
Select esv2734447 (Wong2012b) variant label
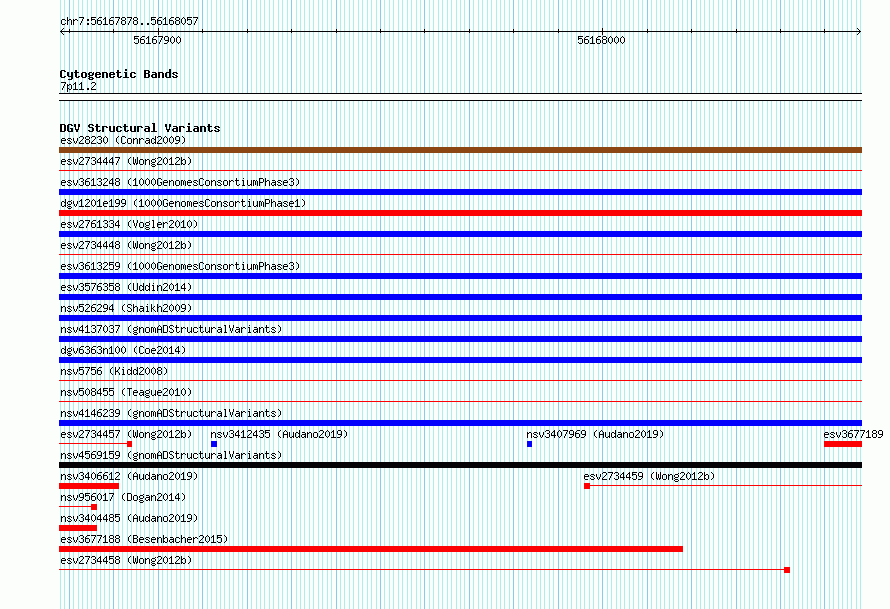126,161
